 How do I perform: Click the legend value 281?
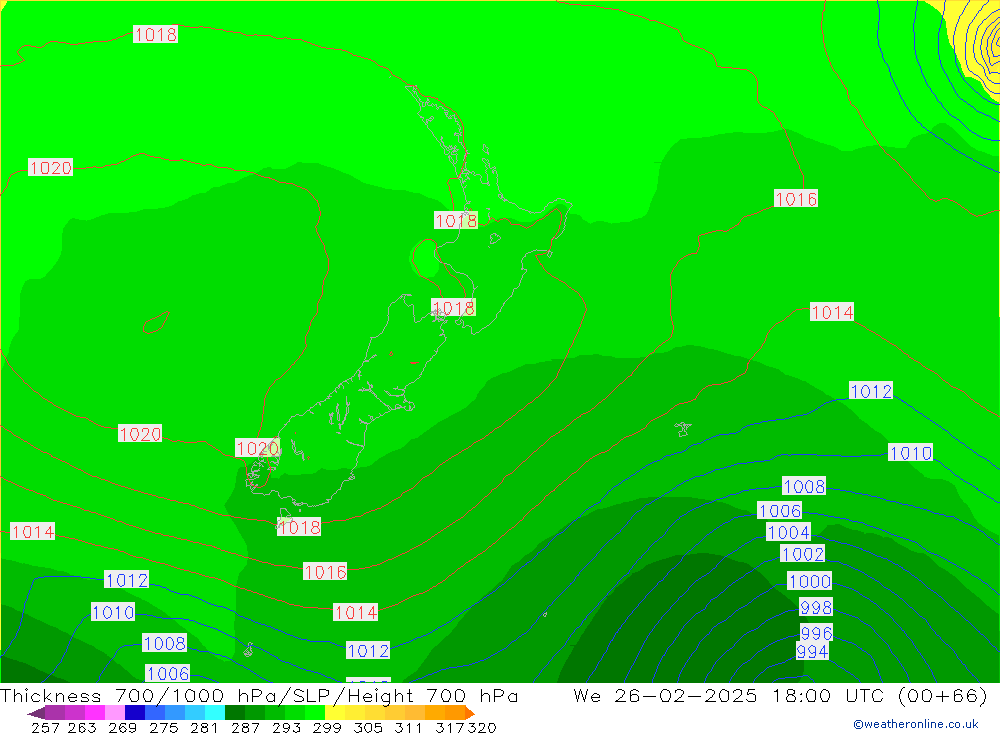coord(204,727)
